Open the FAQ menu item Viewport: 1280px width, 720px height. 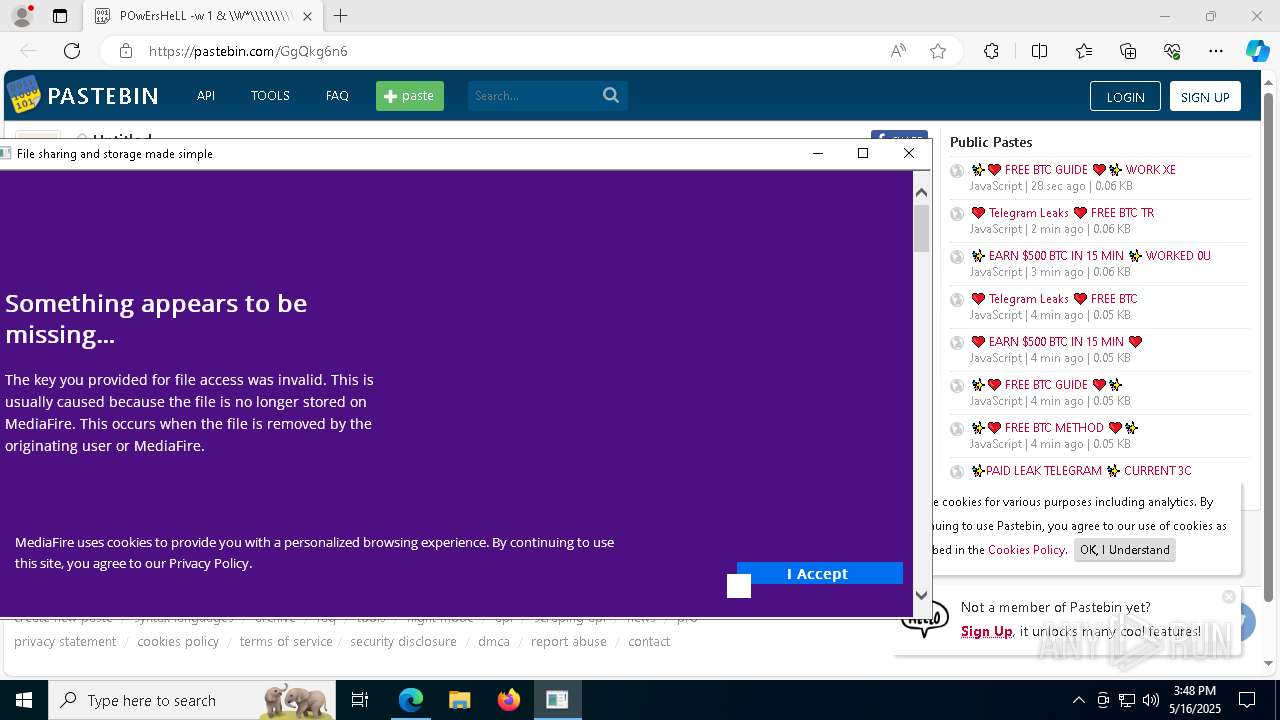tap(337, 96)
